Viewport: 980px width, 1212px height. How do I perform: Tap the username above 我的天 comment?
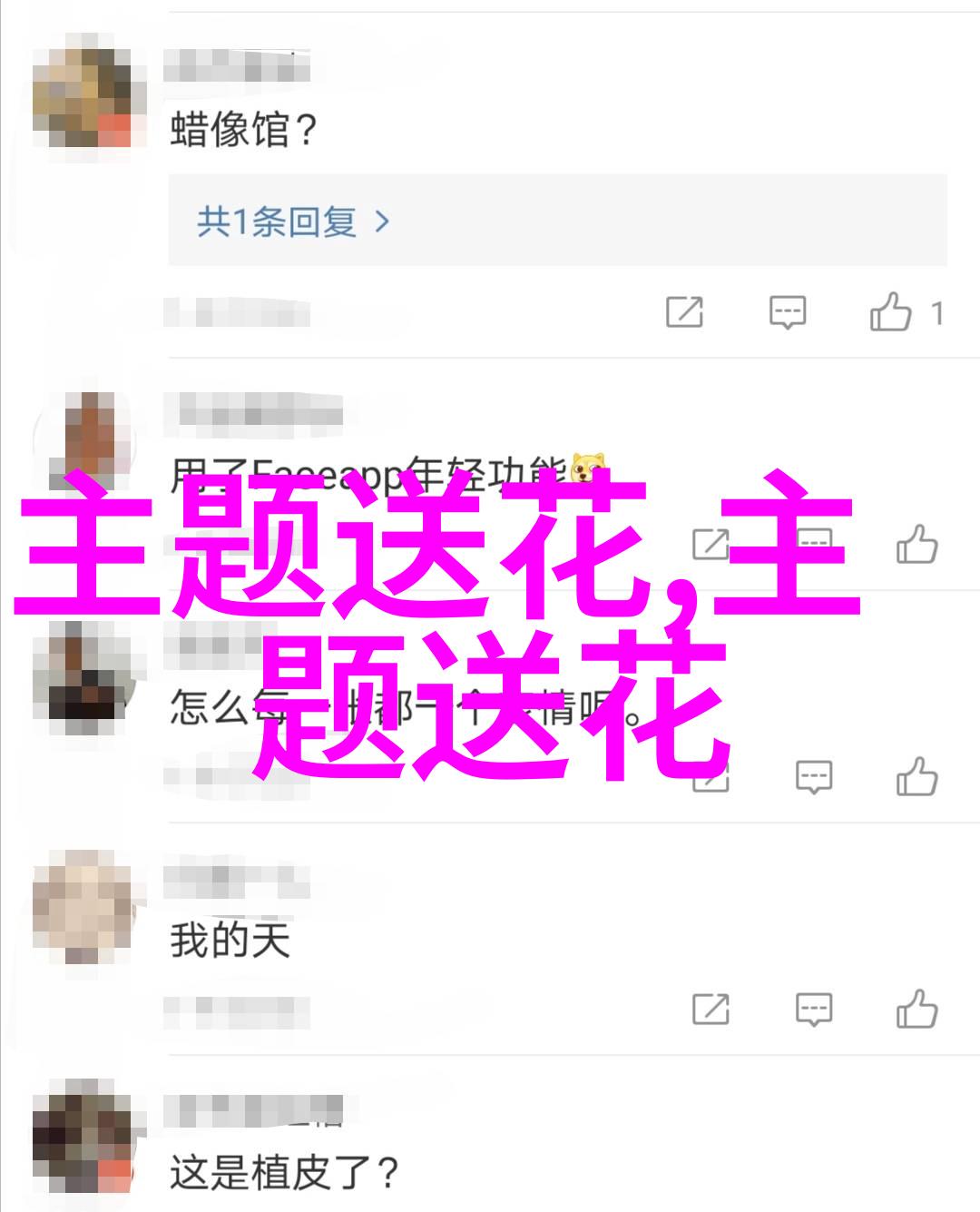(x=236, y=879)
